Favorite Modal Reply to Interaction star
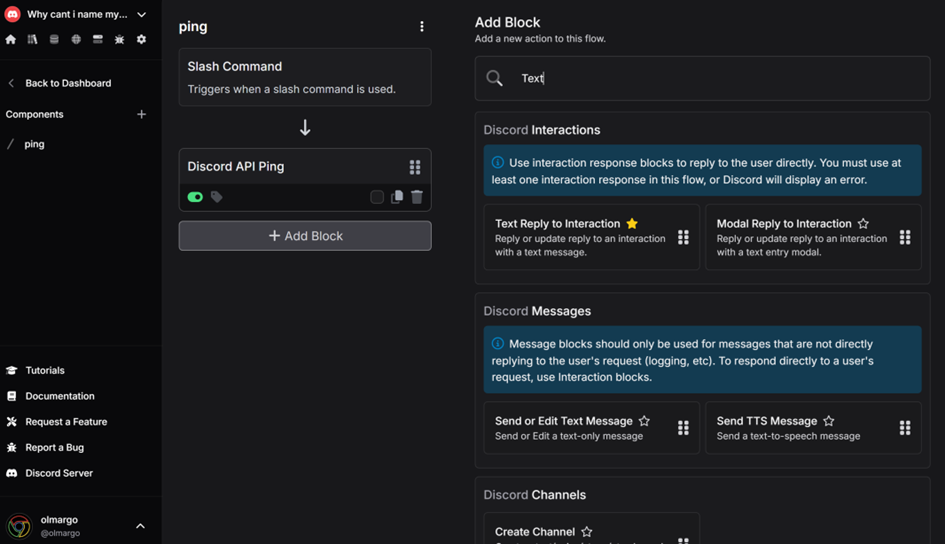 pyautogui.click(x=863, y=224)
